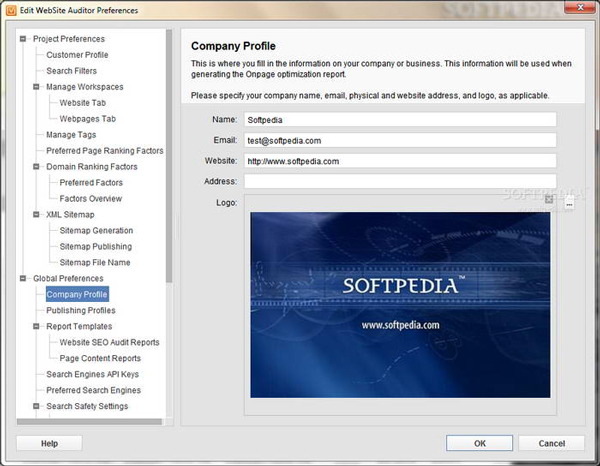Image resolution: width=600 pixels, height=466 pixels.
Task: Open Customer Profile preferences
Action: click(x=77, y=55)
